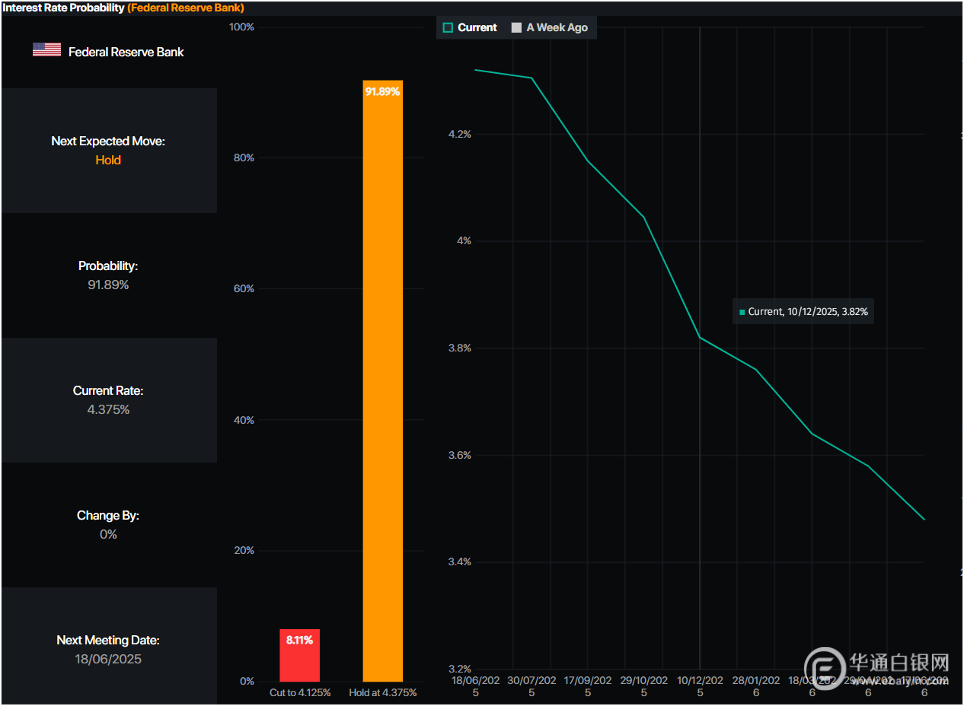964x706 pixels.
Task: Click the Current Rate 4.375% panel
Action: [108, 400]
